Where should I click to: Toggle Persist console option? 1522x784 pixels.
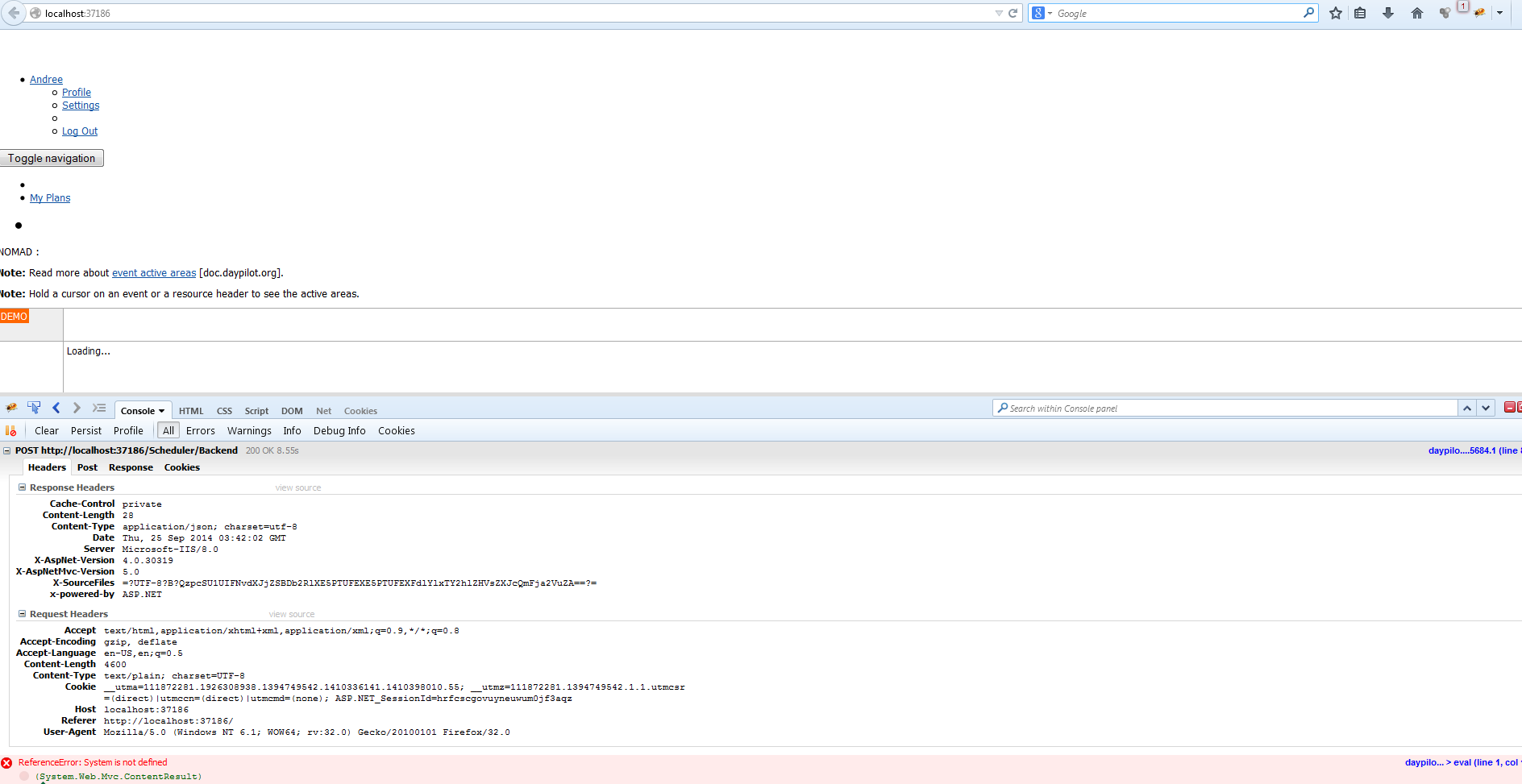[x=86, y=431]
